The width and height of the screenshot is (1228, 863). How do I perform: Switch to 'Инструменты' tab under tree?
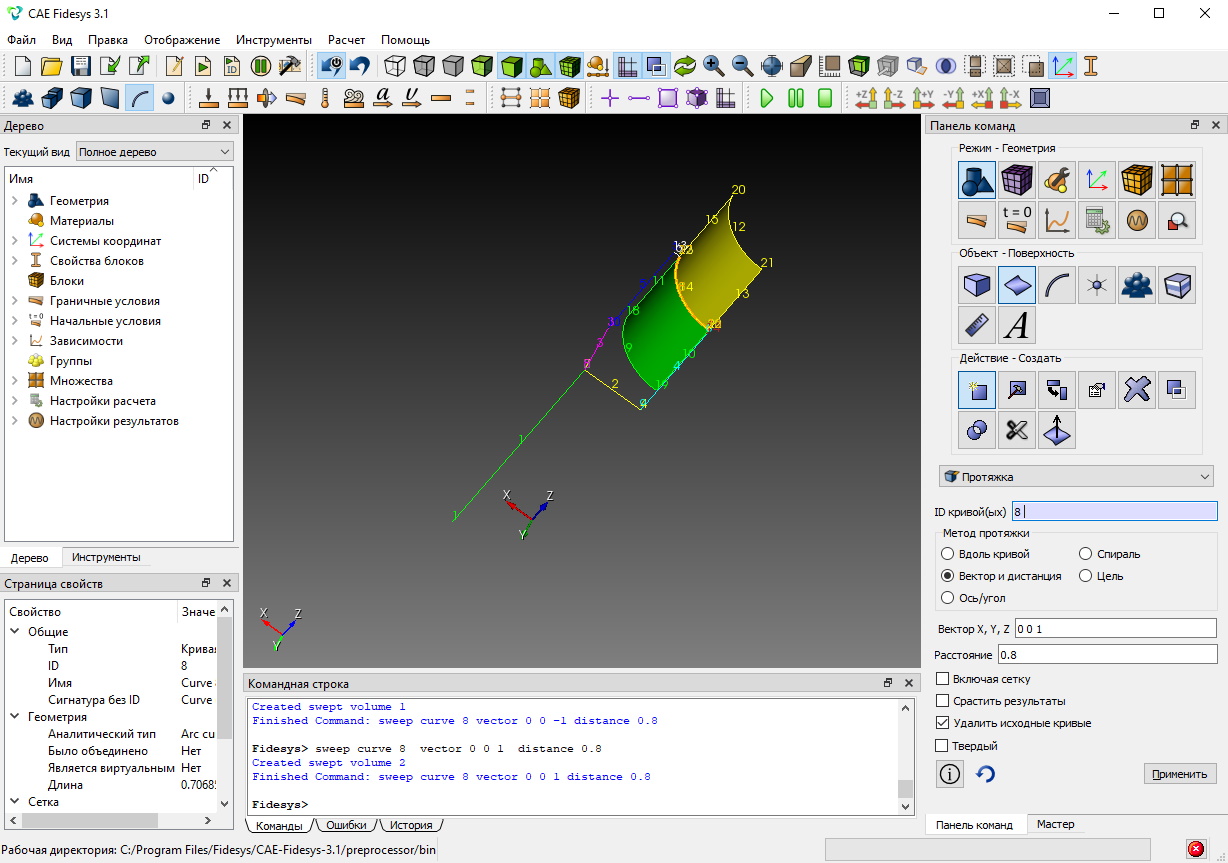click(106, 557)
